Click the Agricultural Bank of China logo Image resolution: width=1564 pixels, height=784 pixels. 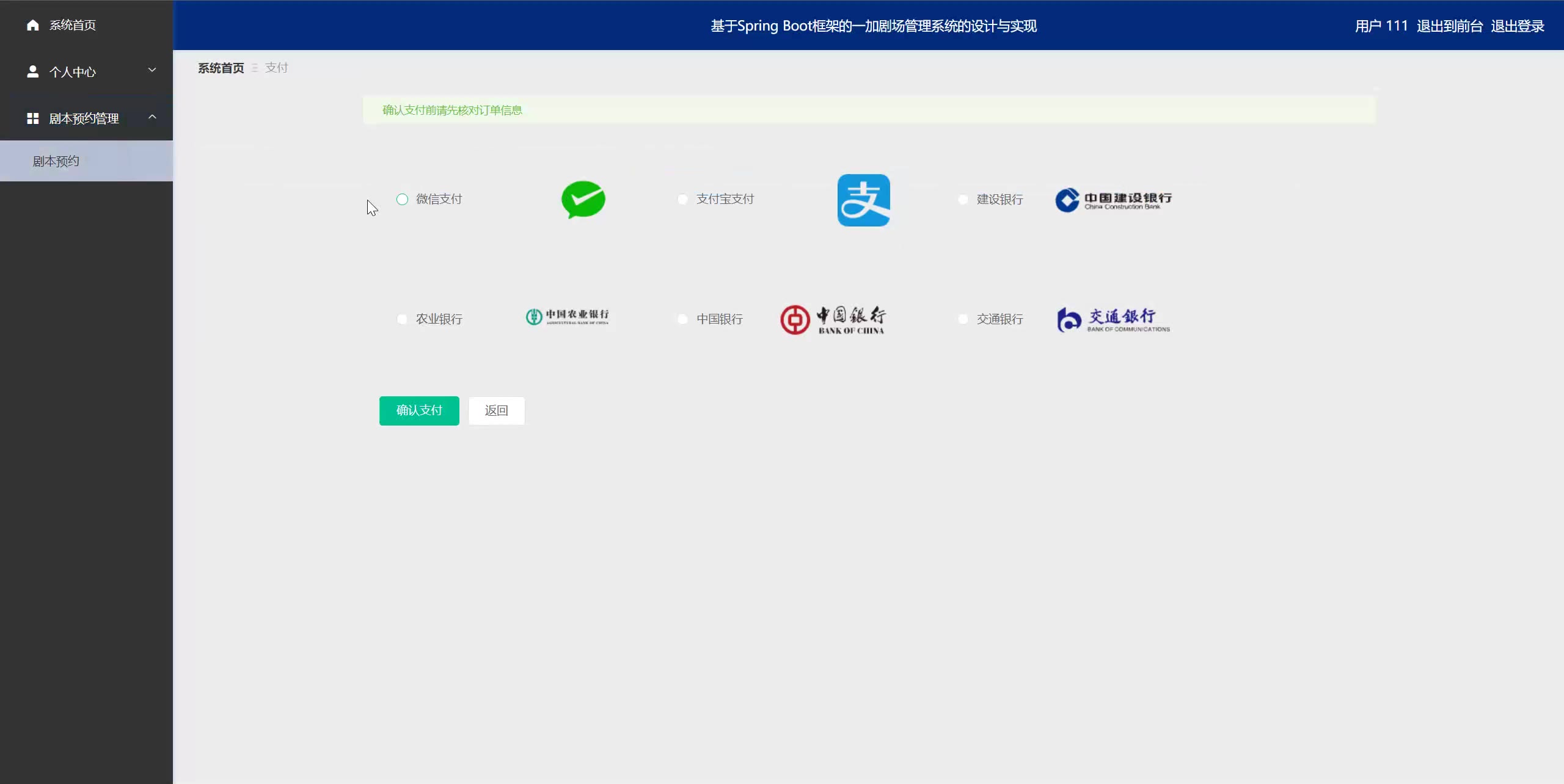(x=567, y=316)
